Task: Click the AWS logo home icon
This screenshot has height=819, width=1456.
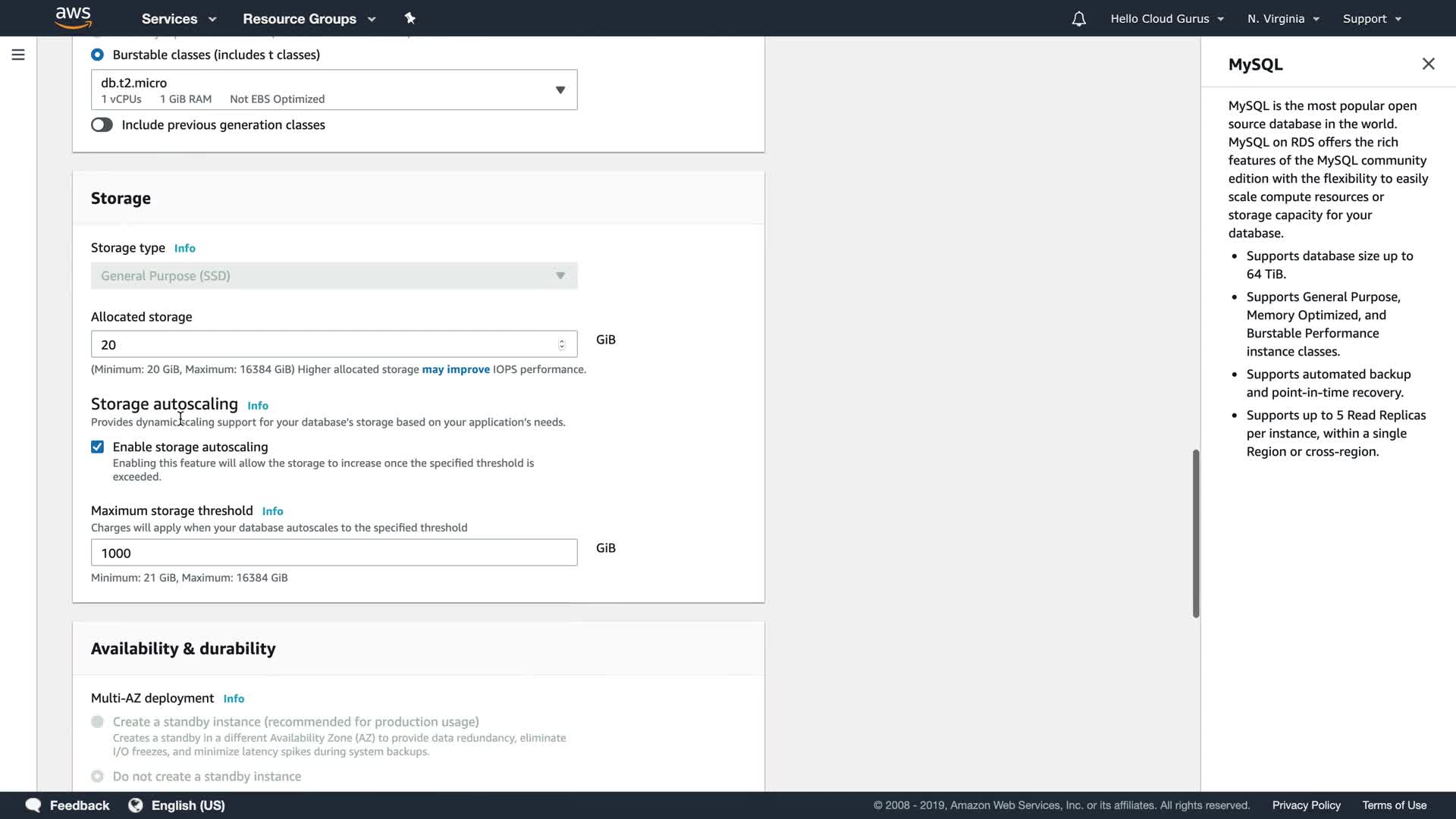Action: 73,17
